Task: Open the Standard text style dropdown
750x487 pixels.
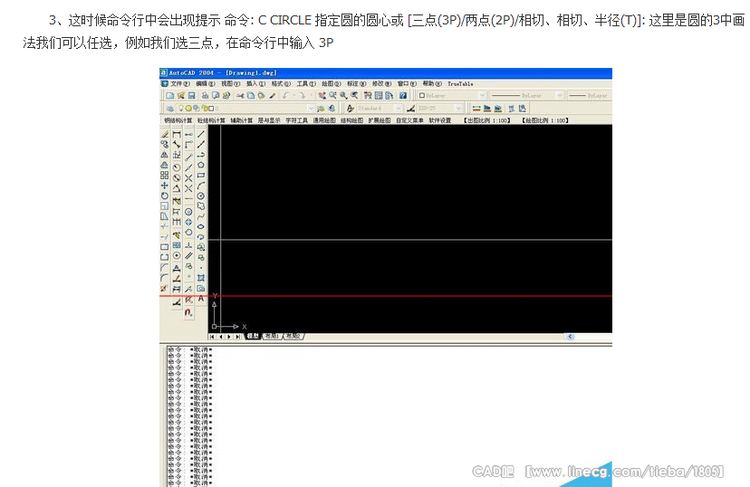Action: pos(398,108)
